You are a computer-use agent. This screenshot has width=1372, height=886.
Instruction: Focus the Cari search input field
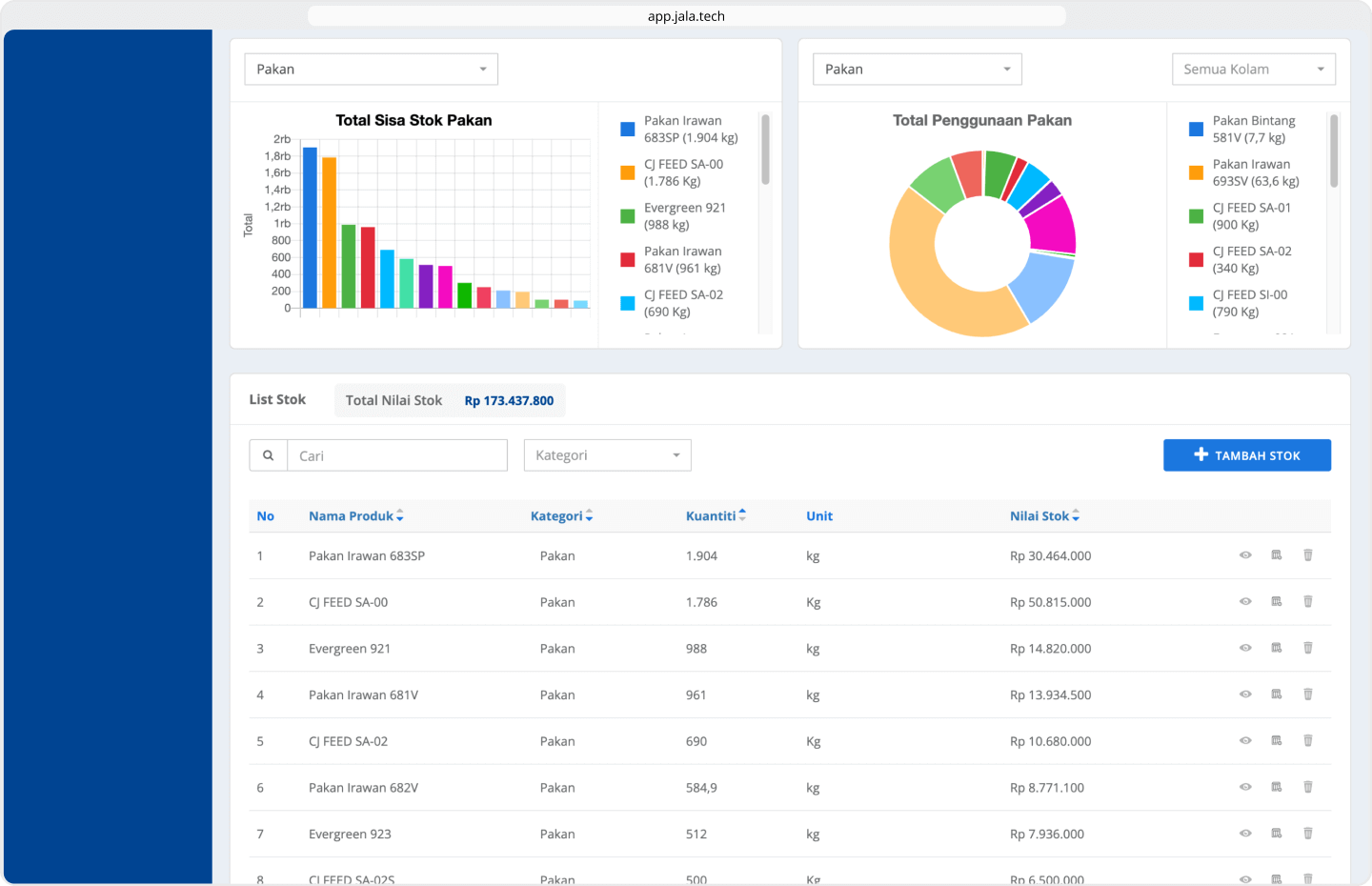tap(397, 455)
